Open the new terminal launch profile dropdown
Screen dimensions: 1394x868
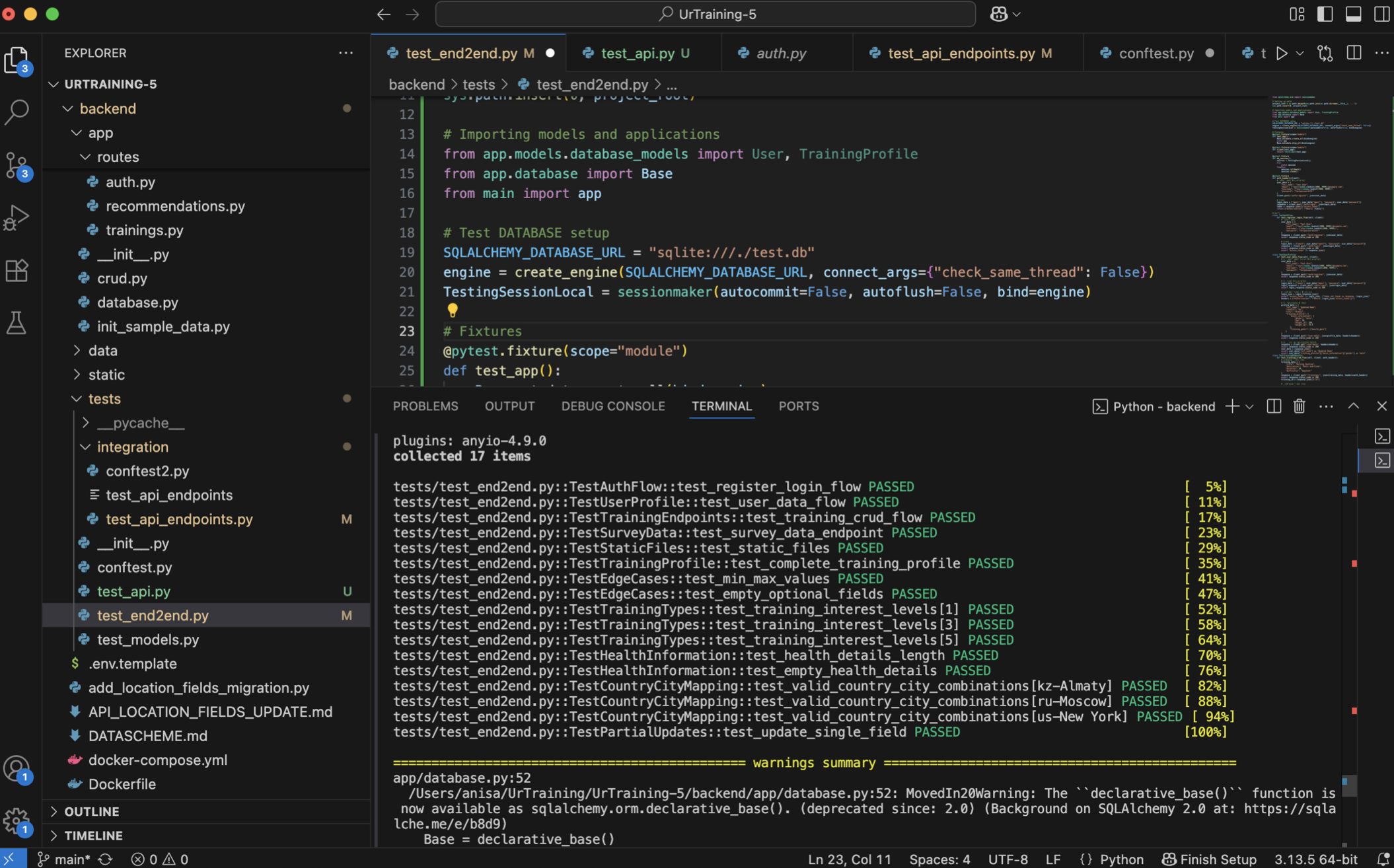1249,406
